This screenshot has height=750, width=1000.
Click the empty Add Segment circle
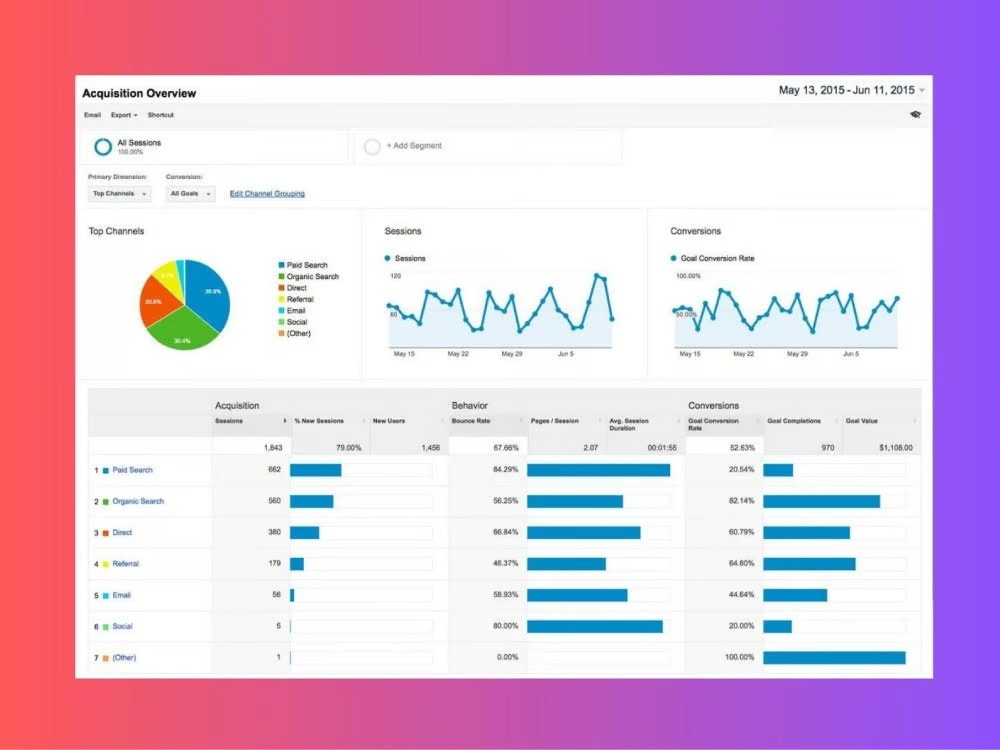[x=372, y=147]
